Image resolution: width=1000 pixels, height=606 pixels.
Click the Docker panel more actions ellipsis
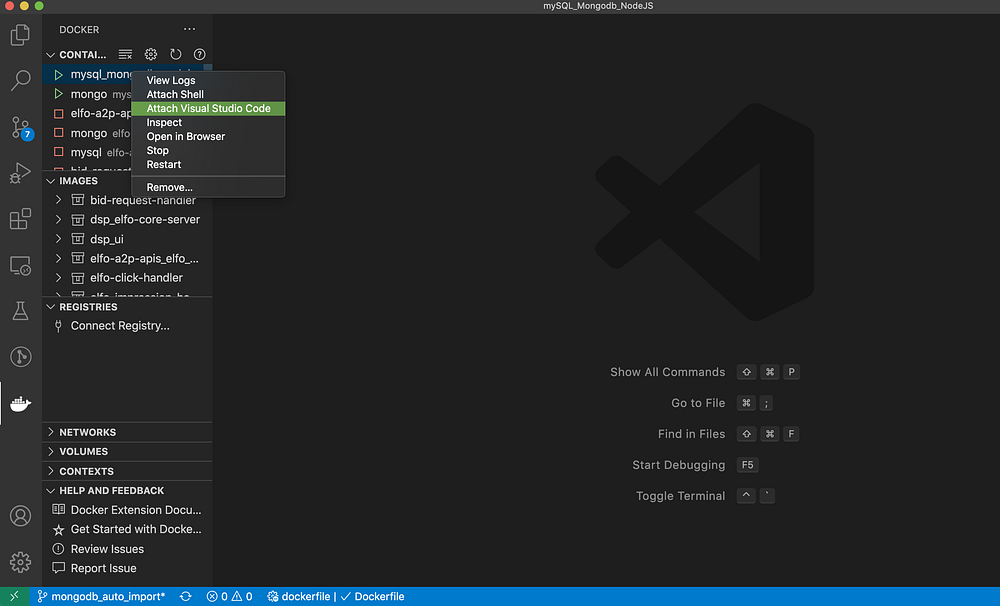pyautogui.click(x=189, y=29)
